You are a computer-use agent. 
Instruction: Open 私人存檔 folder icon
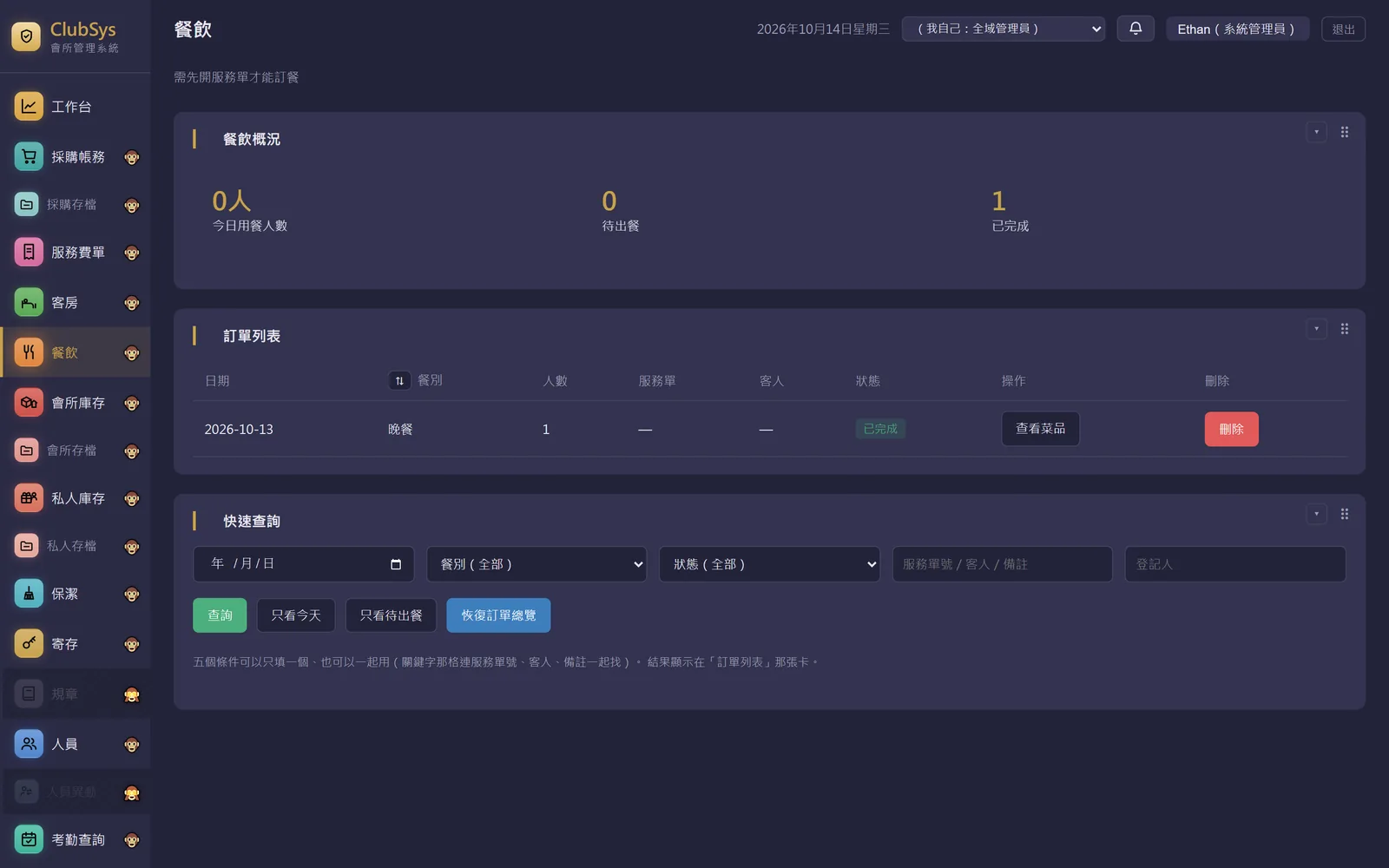pos(27,545)
